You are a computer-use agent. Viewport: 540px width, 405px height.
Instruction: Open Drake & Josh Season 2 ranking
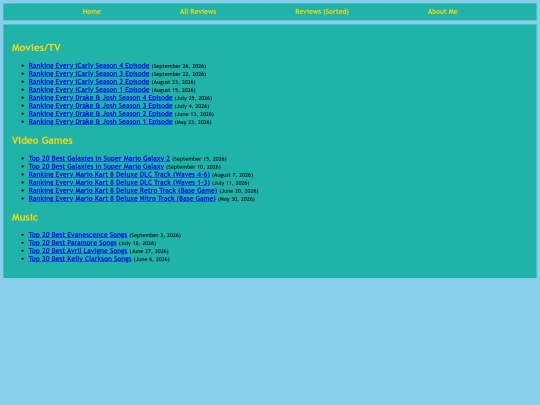(x=101, y=113)
